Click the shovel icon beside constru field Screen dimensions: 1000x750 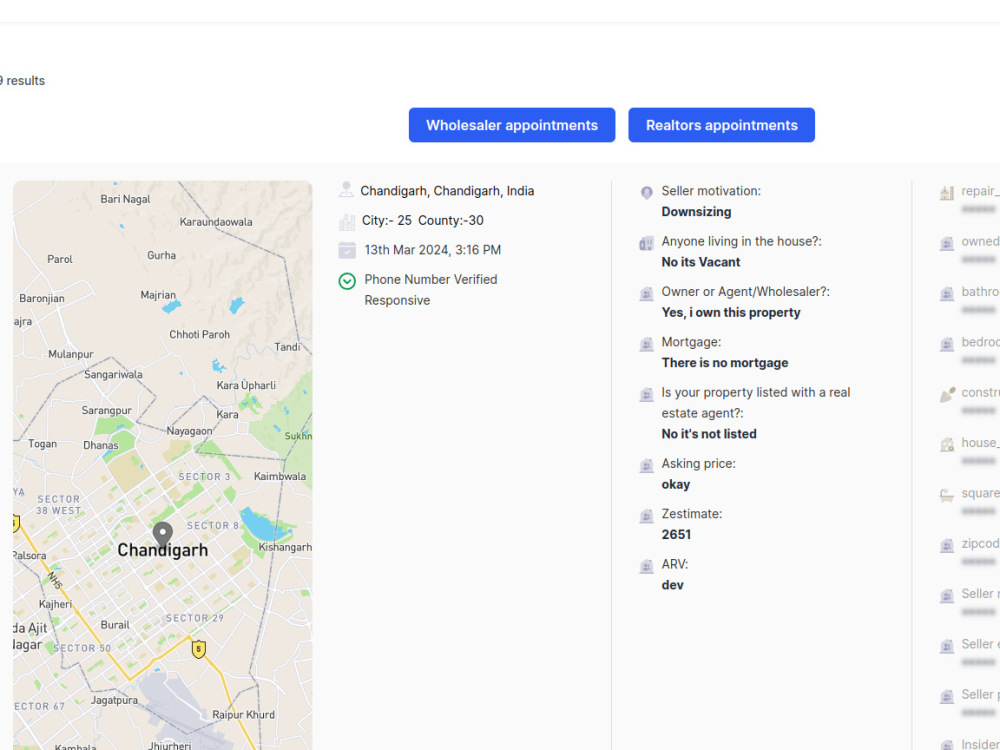click(948, 394)
